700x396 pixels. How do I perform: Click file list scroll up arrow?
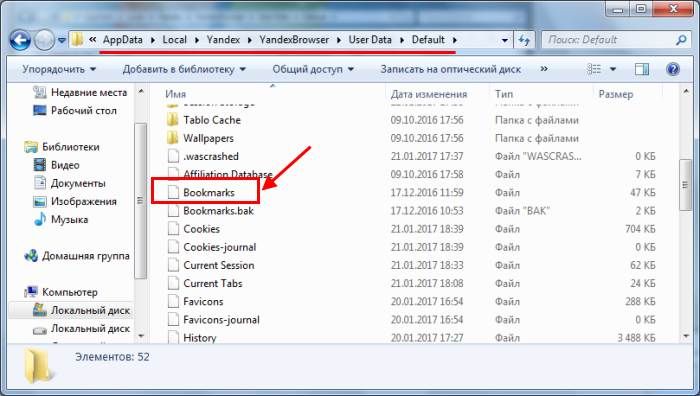click(686, 92)
